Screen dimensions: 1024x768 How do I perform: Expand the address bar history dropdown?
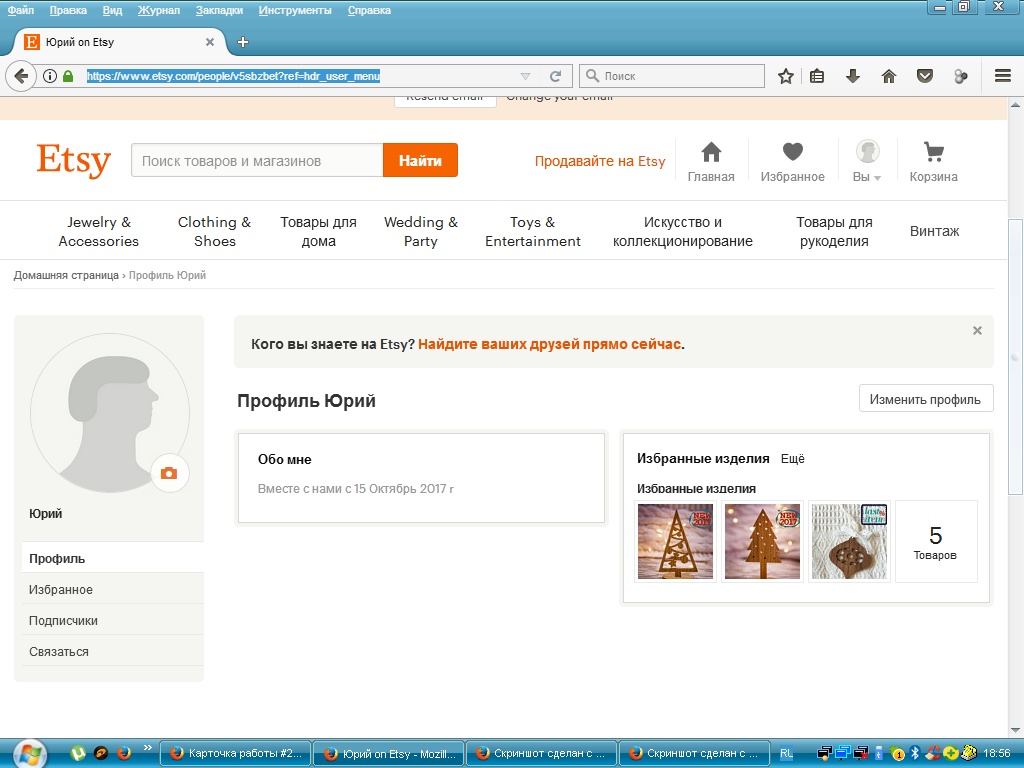point(525,76)
